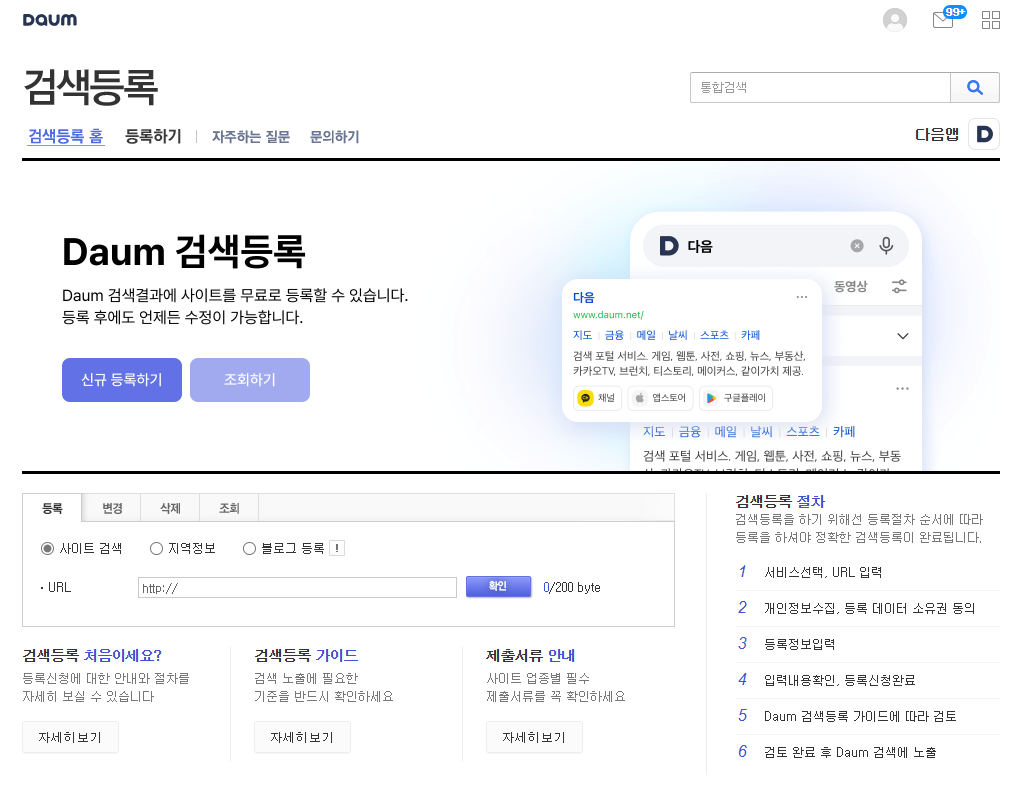Click the blue search magnifier button
The width and height of the screenshot is (1020, 807).
[974, 87]
